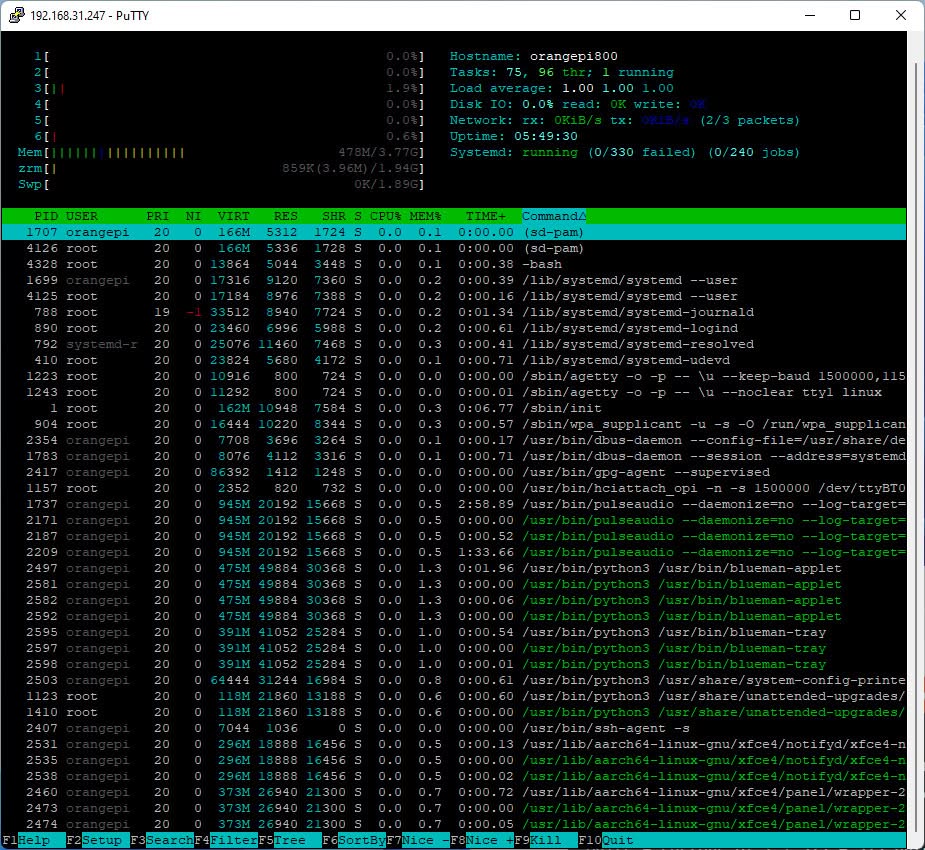The width and height of the screenshot is (925, 850).
Task: Select process 1783 dbus-daemon --session row
Action: coord(454,456)
